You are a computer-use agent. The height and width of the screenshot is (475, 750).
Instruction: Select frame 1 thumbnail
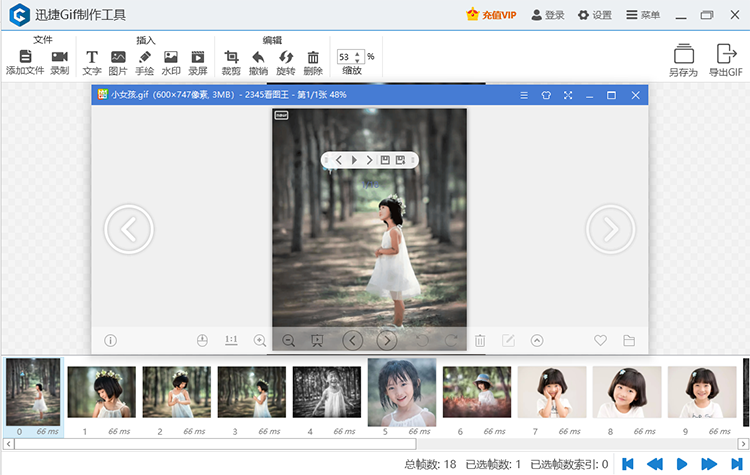tap(101, 392)
